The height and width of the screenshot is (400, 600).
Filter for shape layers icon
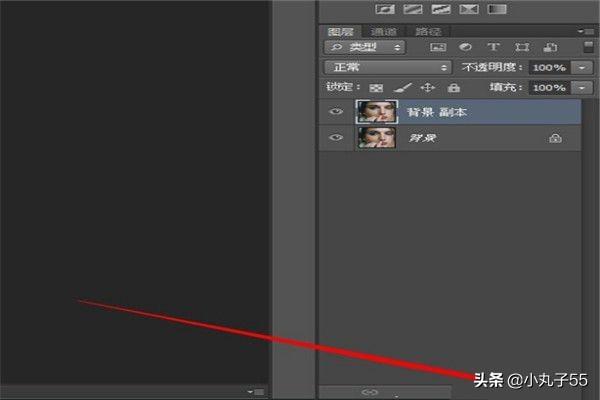coord(522,47)
